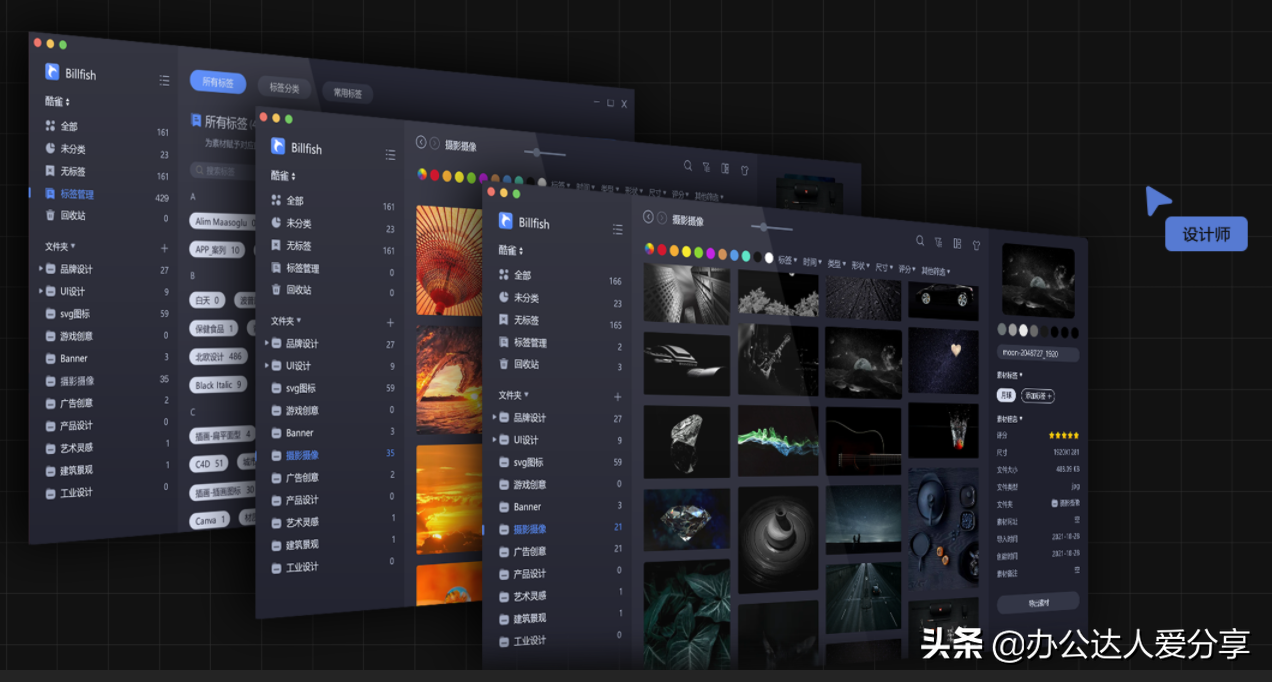Click the forward arrow in the front window
This screenshot has height=682, width=1272.
click(x=661, y=218)
